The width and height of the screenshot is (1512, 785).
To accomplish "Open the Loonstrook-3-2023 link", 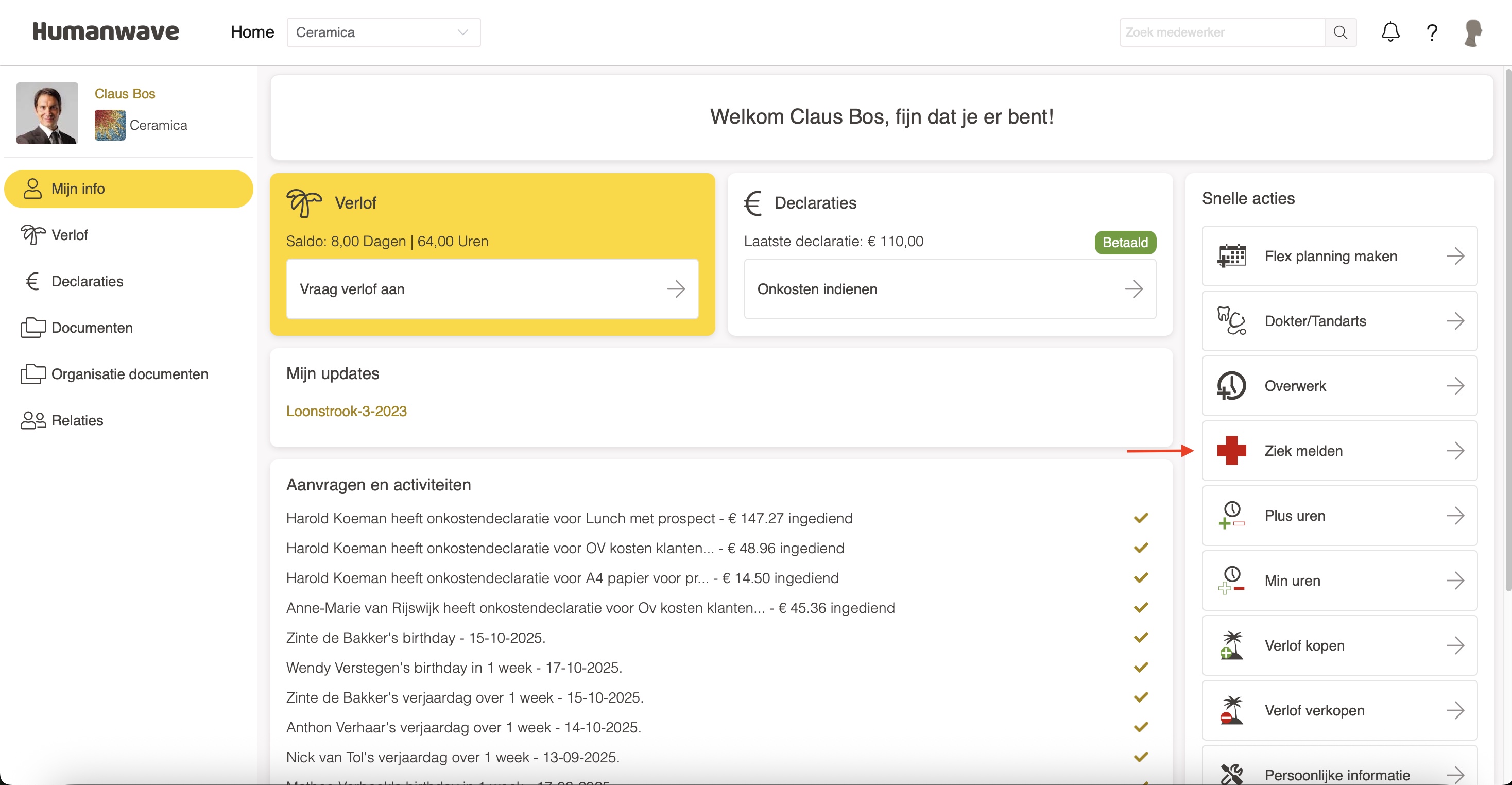I will pos(346,411).
